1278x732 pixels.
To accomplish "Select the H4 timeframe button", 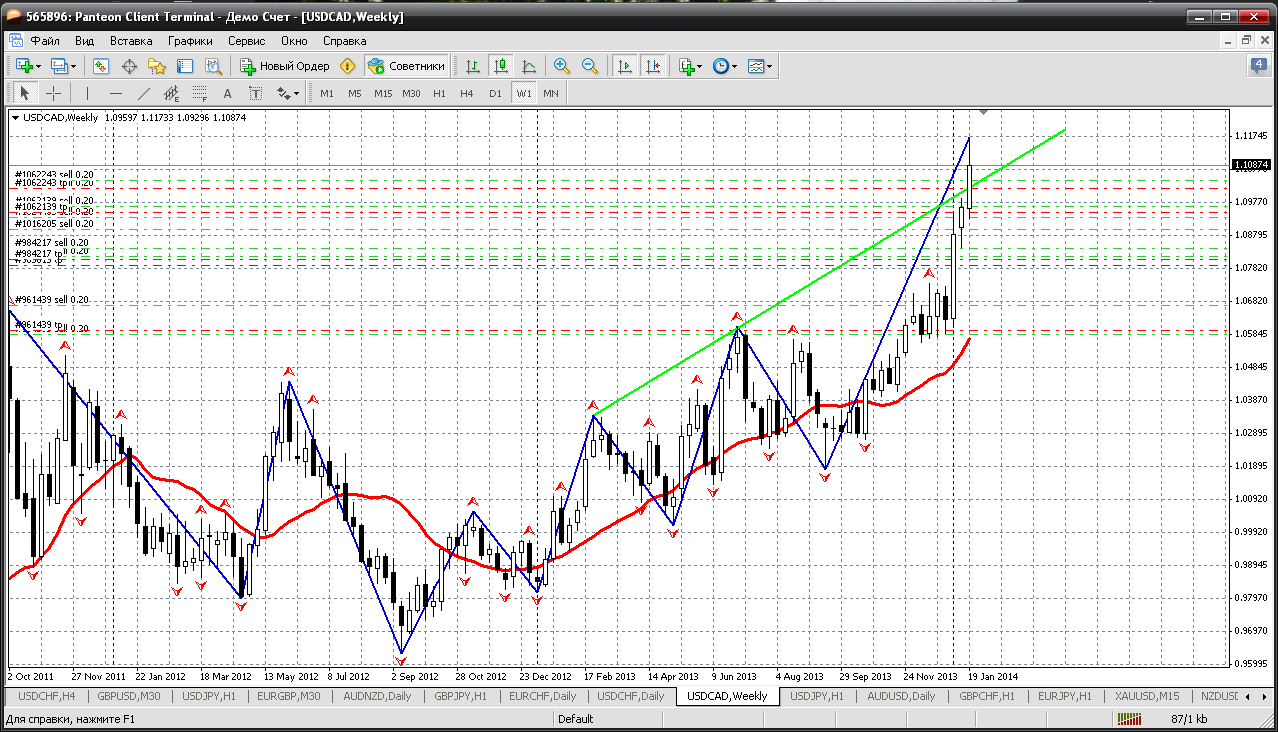I will coord(466,93).
